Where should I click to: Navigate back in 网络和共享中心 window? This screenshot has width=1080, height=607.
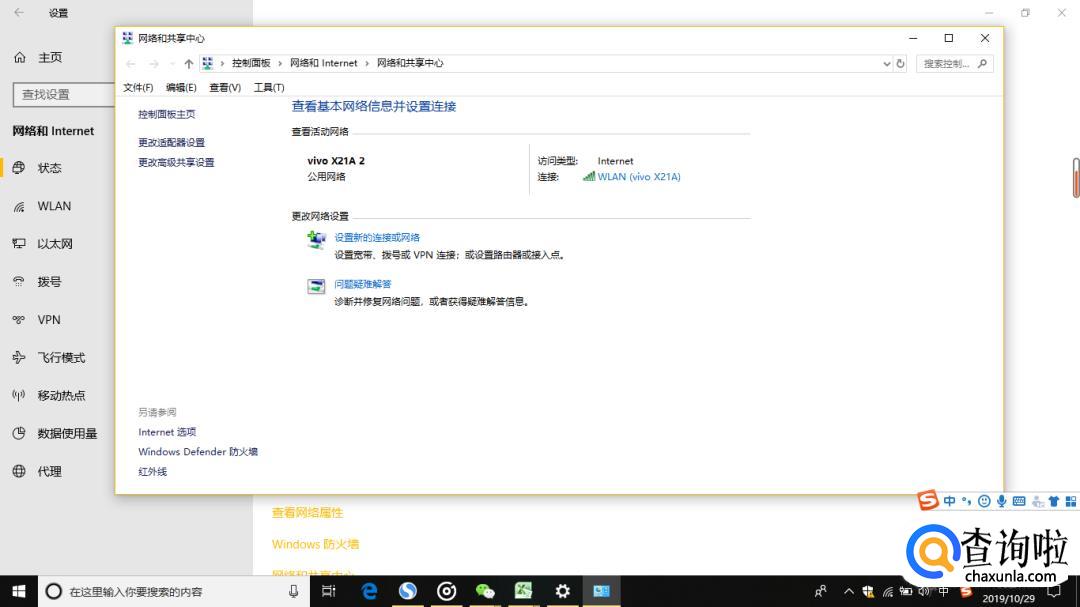131,63
